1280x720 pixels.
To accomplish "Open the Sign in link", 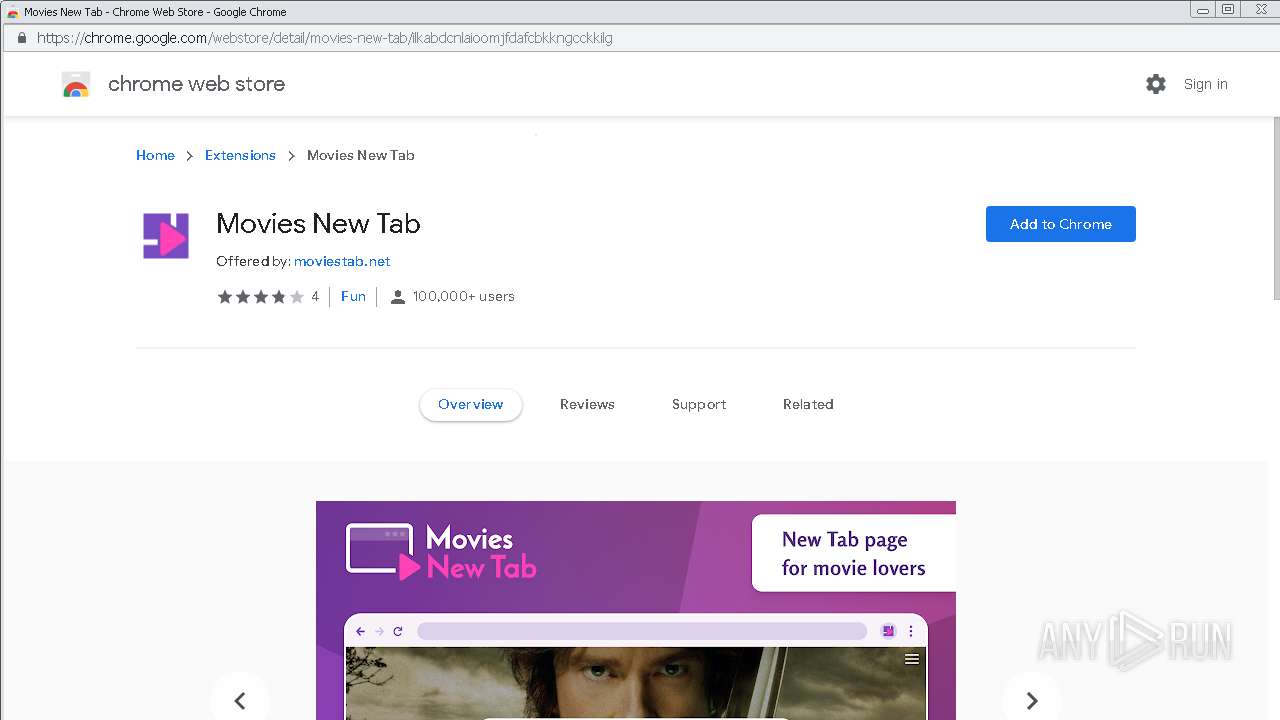I will tap(1205, 84).
